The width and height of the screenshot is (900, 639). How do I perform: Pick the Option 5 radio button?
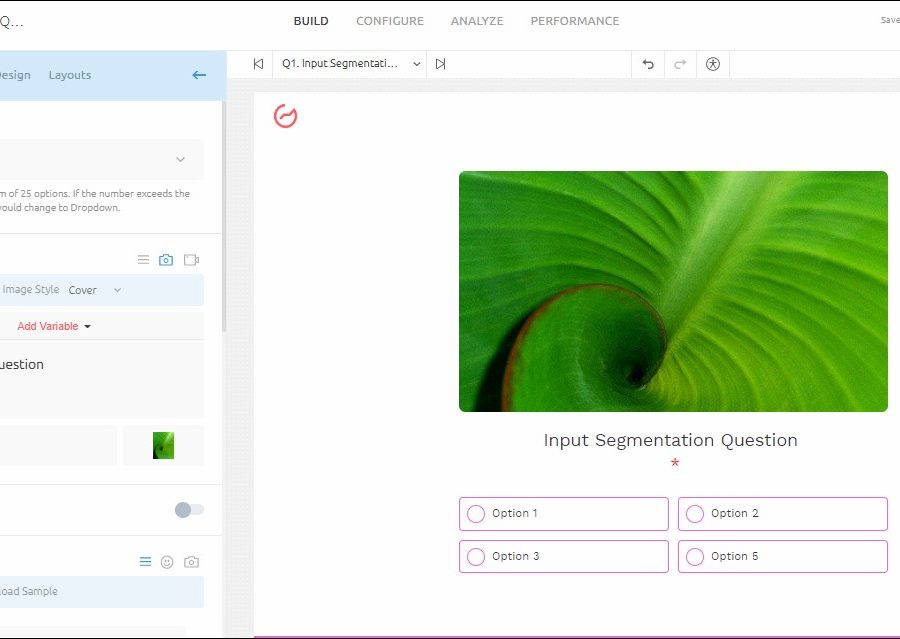click(695, 557)
